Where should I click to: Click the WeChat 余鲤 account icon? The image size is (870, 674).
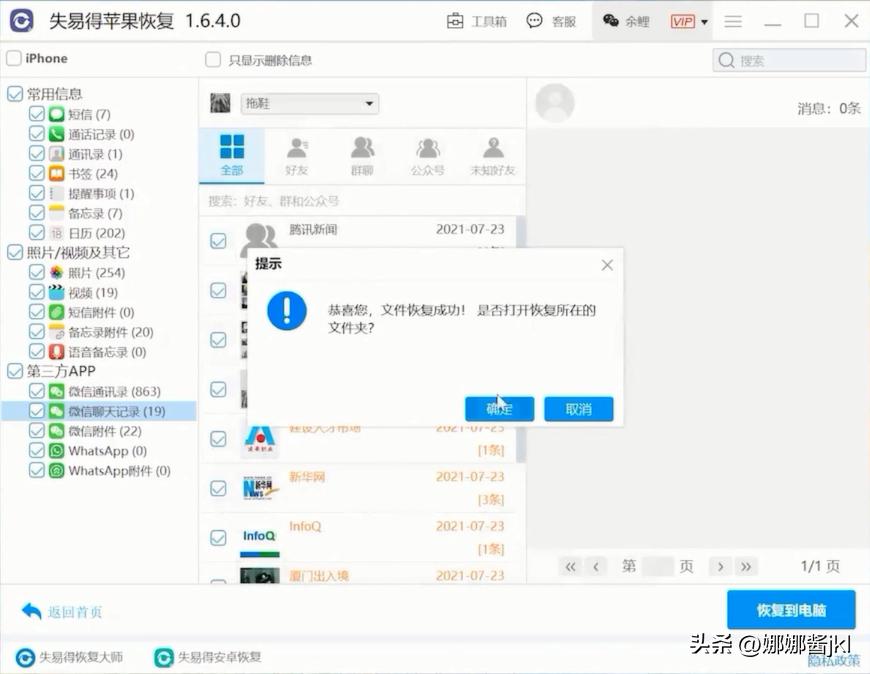(x=608, y=20)
